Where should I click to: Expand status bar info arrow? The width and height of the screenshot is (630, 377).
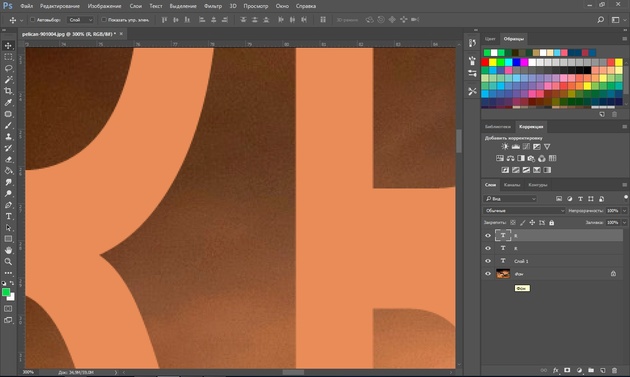[x=116, y=373]
